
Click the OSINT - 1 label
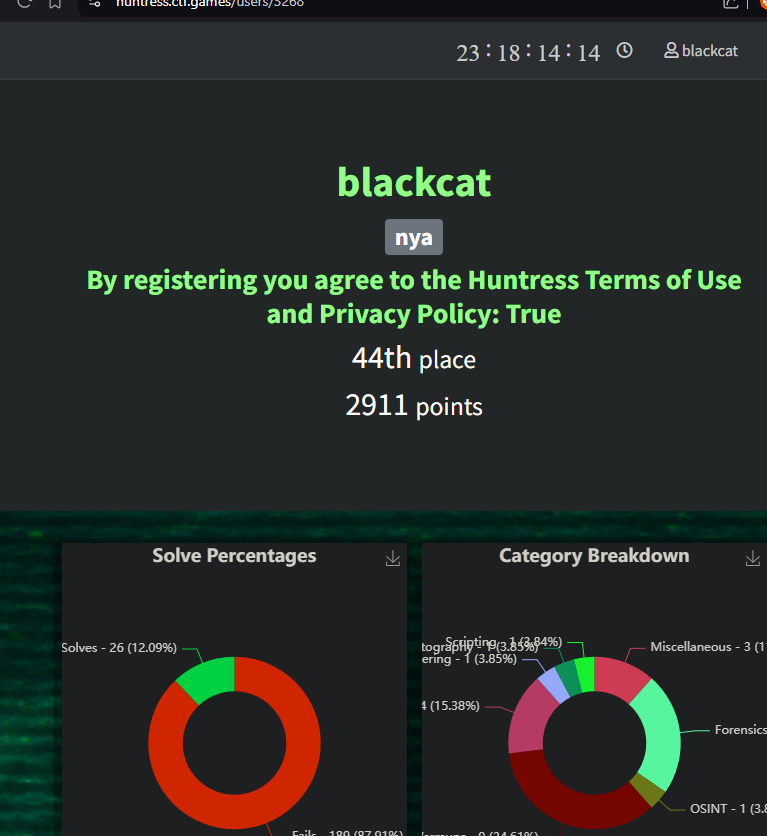click(x=728, y=809)
